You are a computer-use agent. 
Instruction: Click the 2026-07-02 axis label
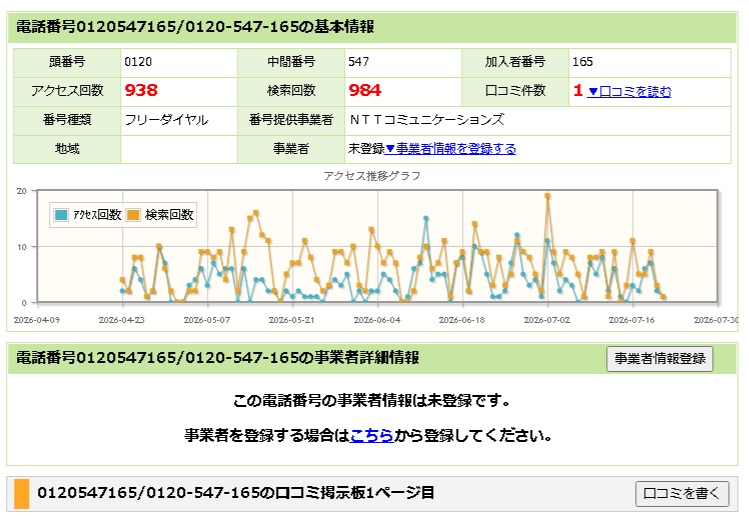click(x=547, y=320)
